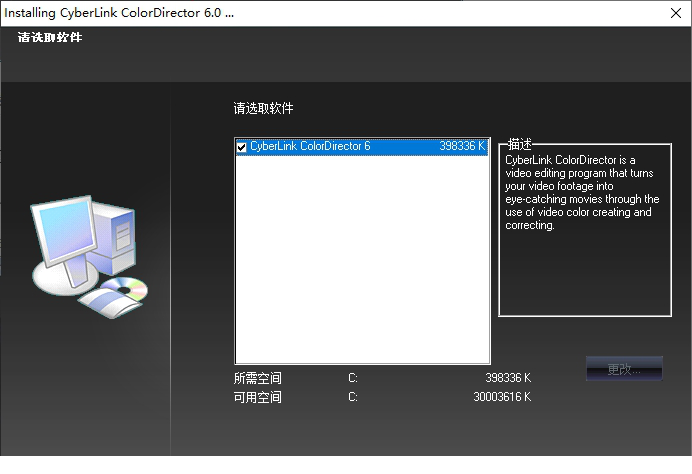
Task: Close the installer window
Action: [676, 13]
